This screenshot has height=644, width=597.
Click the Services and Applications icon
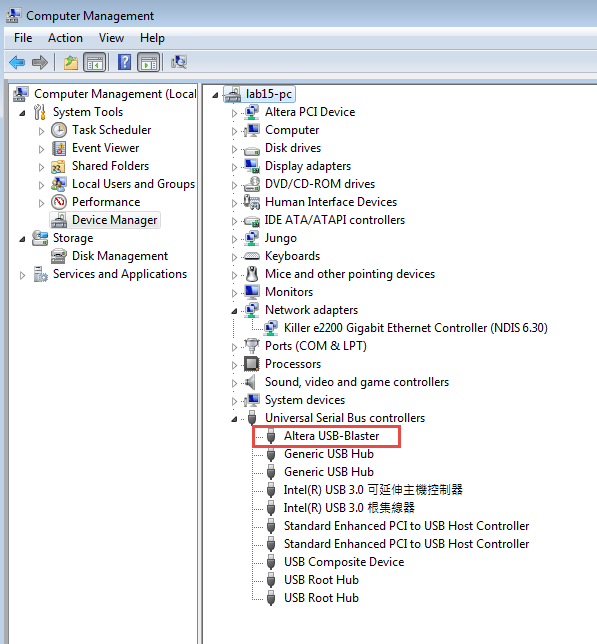pyautogui.click(x=40, y=274)
